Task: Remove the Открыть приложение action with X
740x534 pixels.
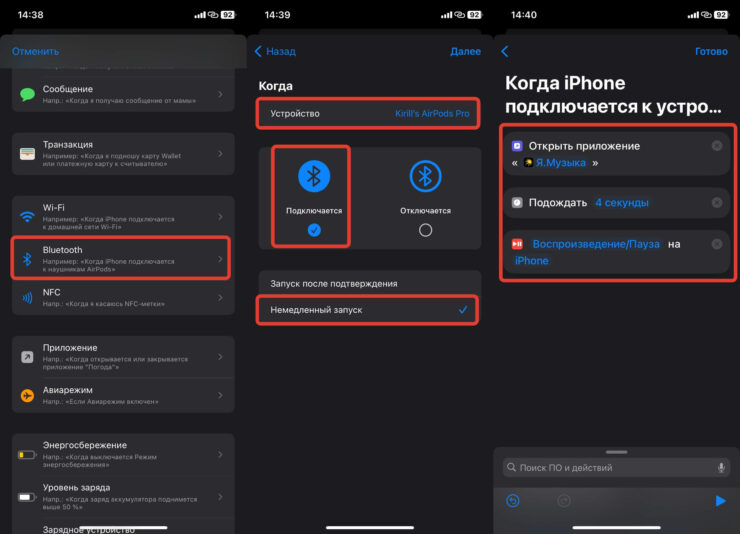Action: [x=716, y=146]
